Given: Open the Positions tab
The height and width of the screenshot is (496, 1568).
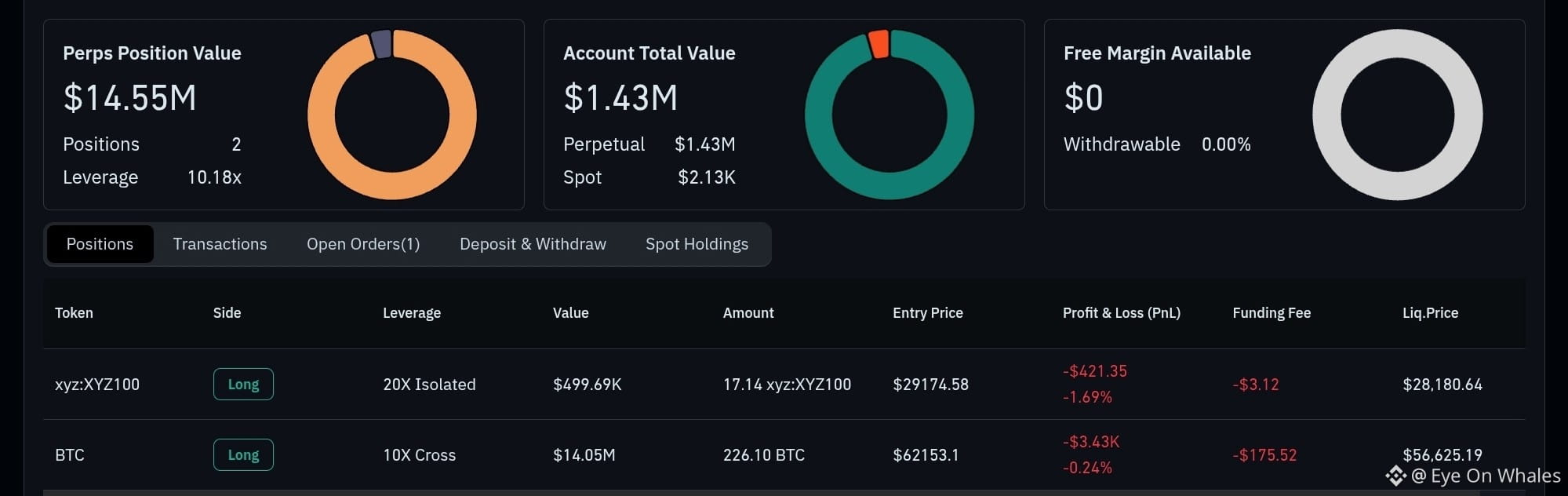Looking at the screenshot, I should [100, 244].
